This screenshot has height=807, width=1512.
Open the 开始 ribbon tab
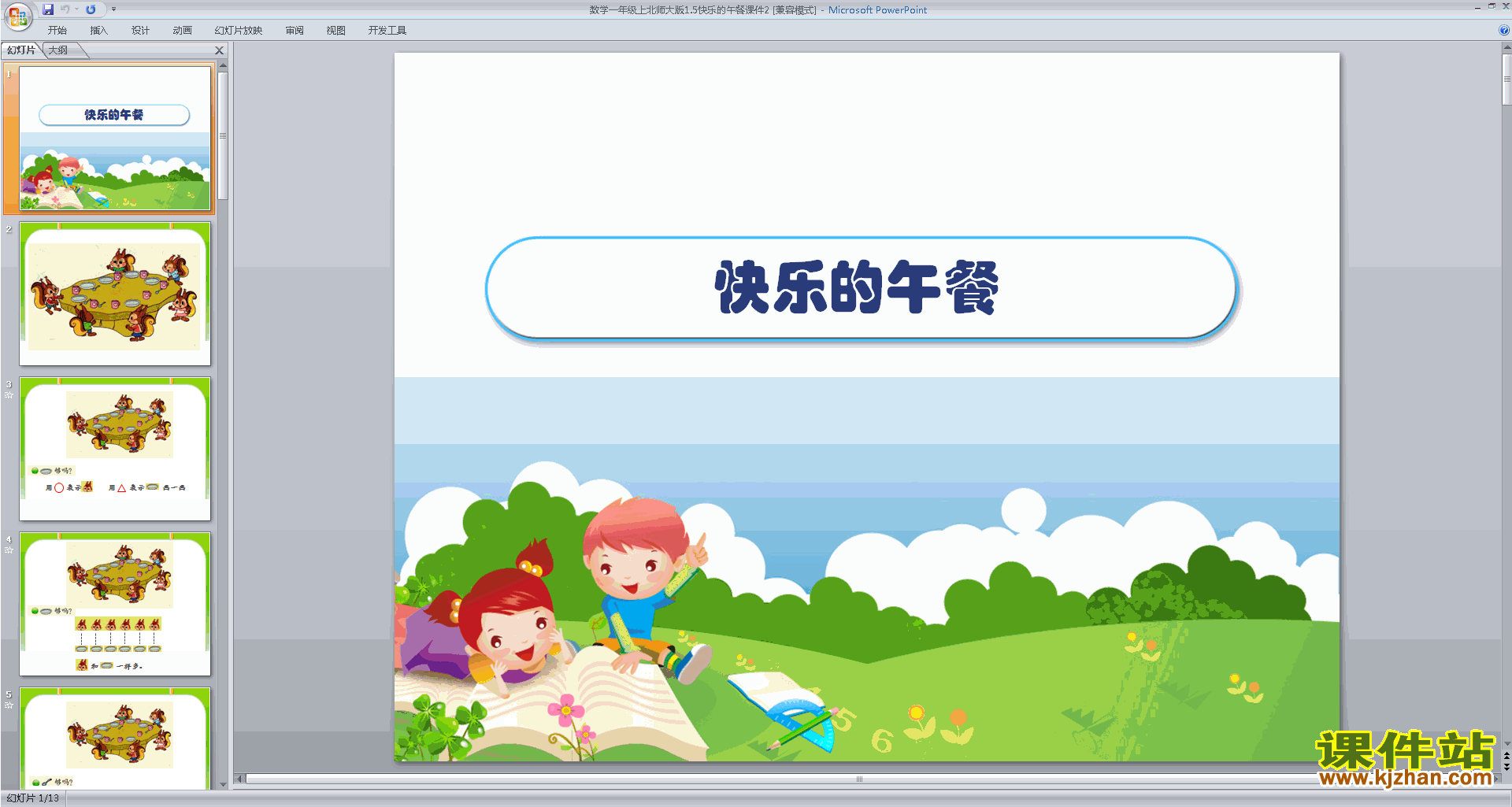[x=57, y=31]
